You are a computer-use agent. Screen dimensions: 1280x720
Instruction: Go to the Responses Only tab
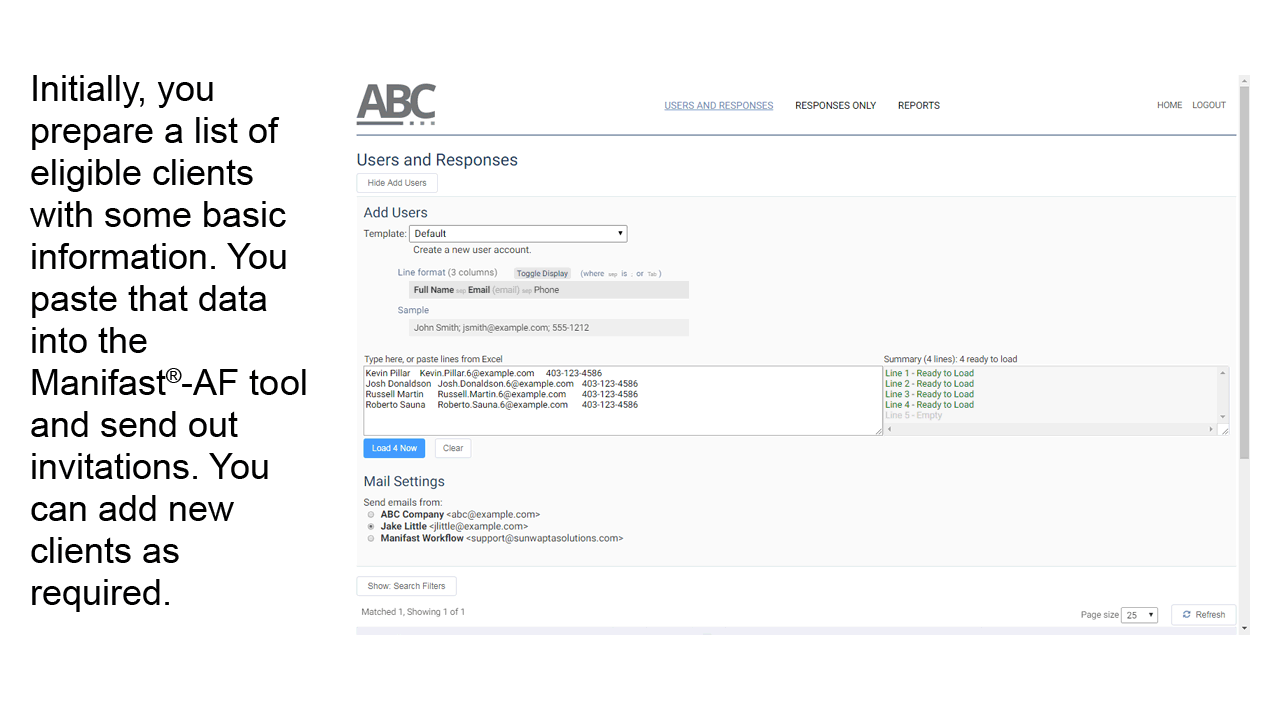click(835, 106)
